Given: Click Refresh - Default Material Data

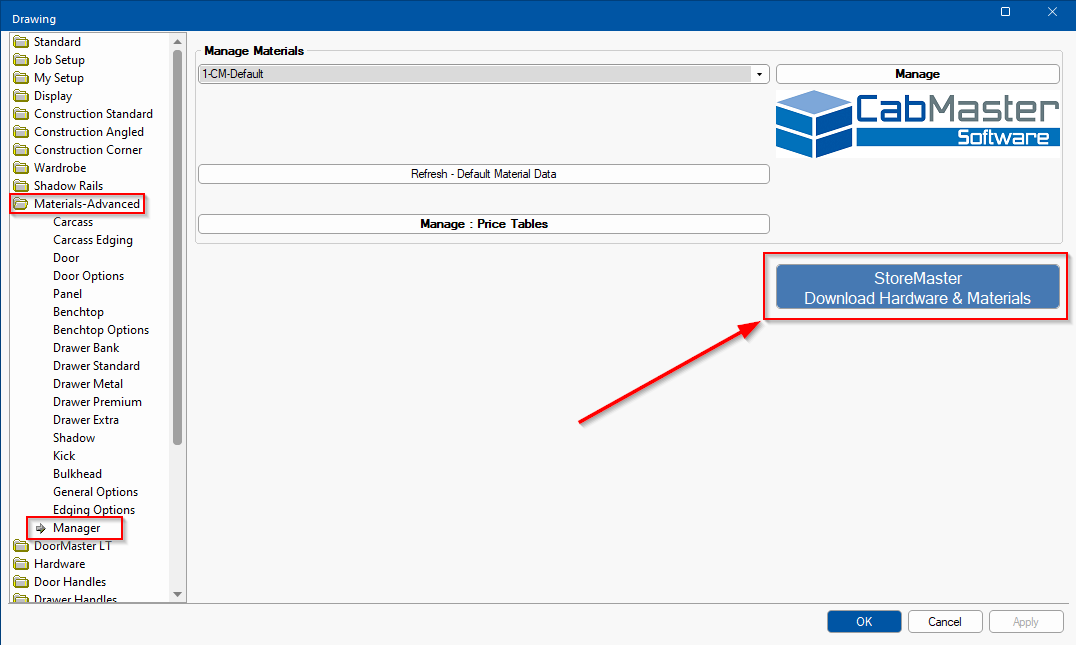Looking at the screenshot, I should pyautogui.click(x=484, y=174).
